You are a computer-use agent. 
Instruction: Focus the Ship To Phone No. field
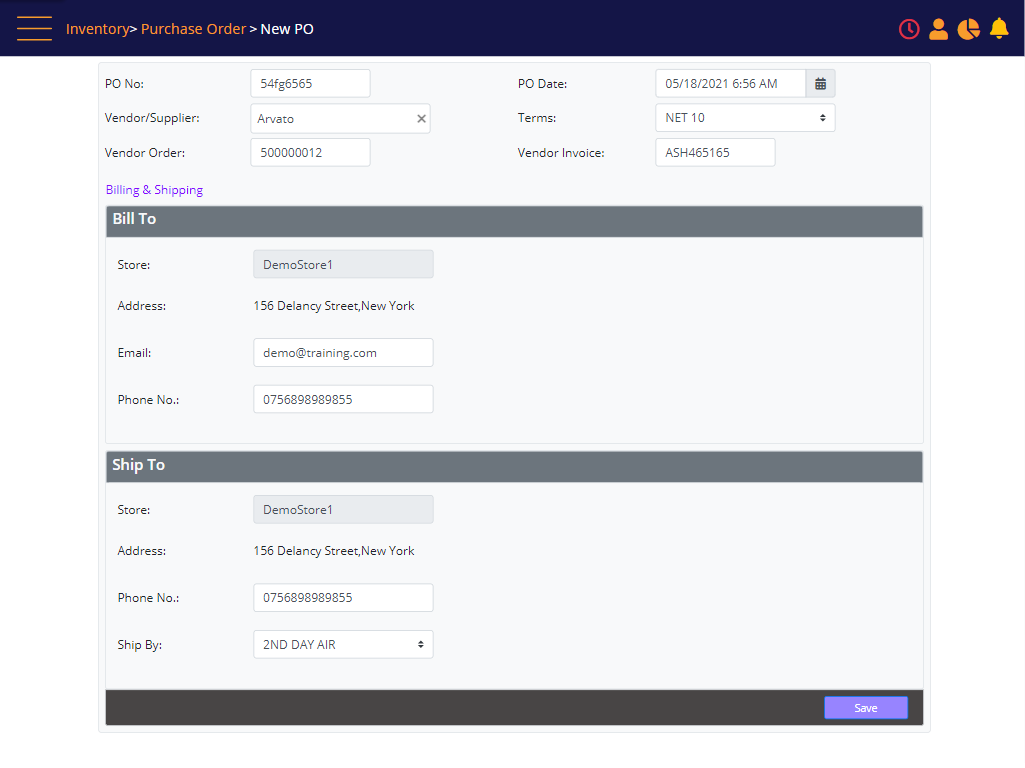click(x=343, y=597)
